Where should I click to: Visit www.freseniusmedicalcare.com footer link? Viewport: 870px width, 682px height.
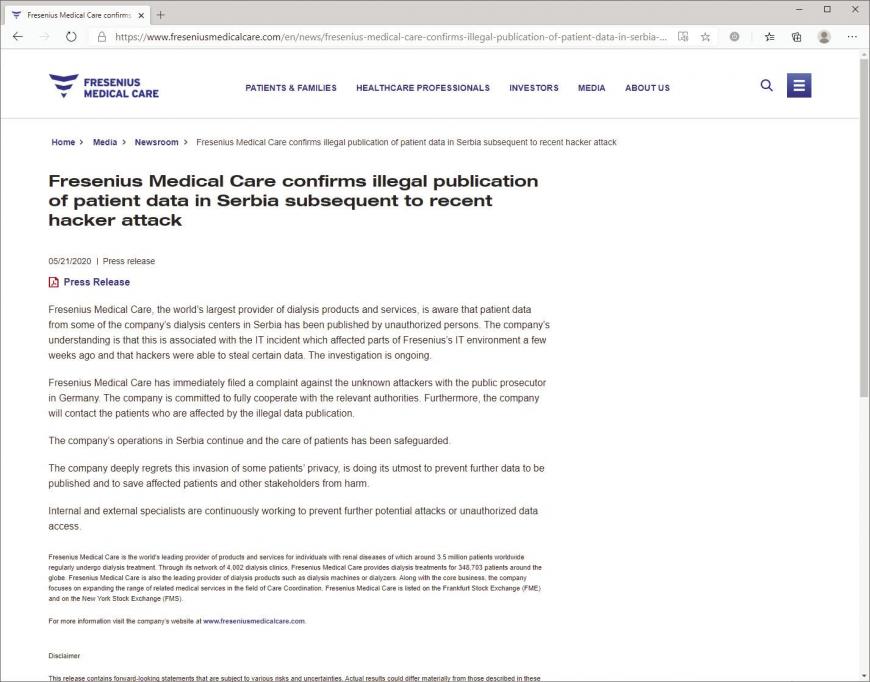(x=254, y=621)
